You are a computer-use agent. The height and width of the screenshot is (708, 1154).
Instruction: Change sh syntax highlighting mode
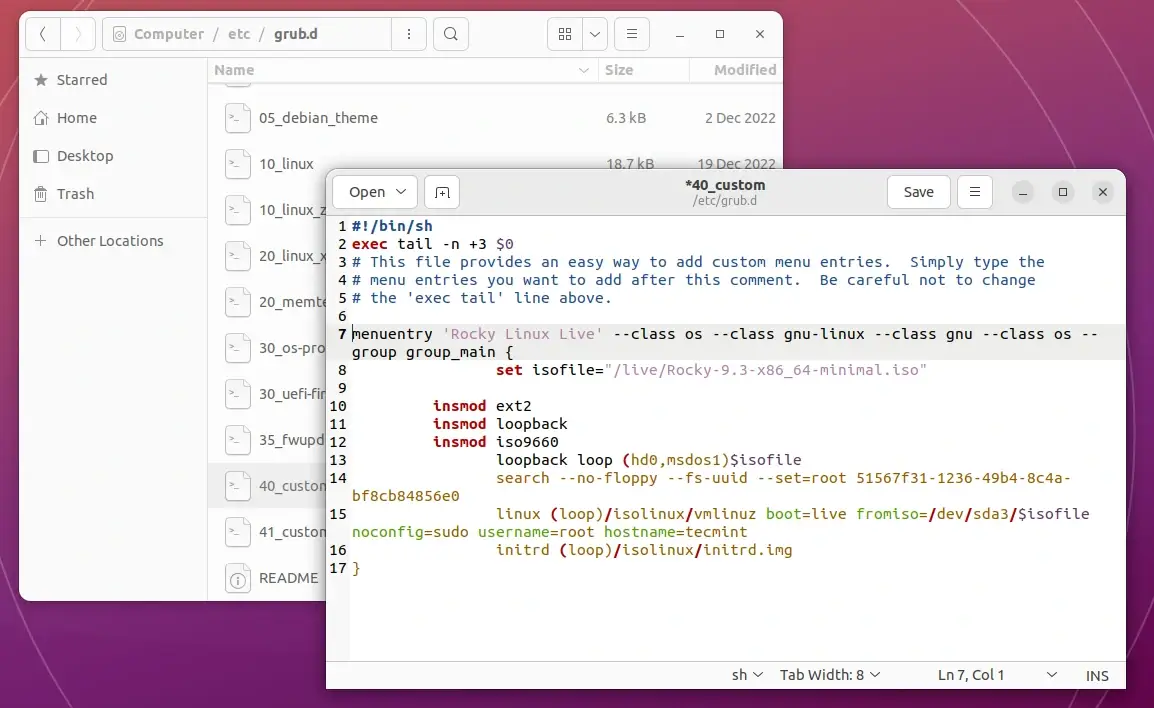pos(746,675)
